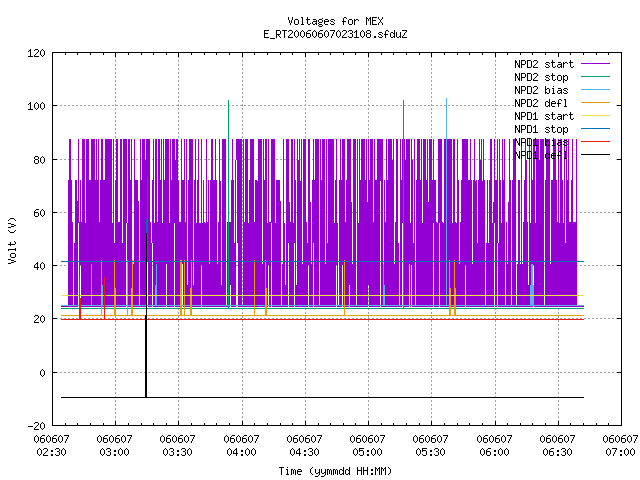Click the "NPD2 defl" legend label
Screen dimensions: 640x480
pos(541,103)
